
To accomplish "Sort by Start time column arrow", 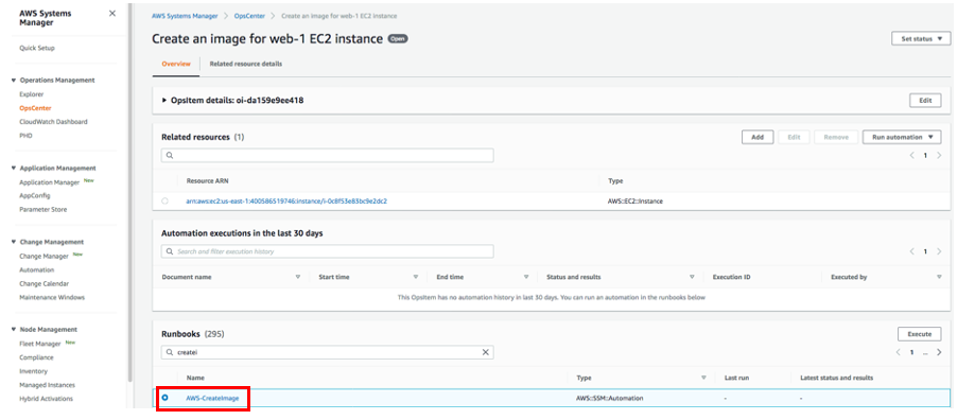I will (416, 277).
